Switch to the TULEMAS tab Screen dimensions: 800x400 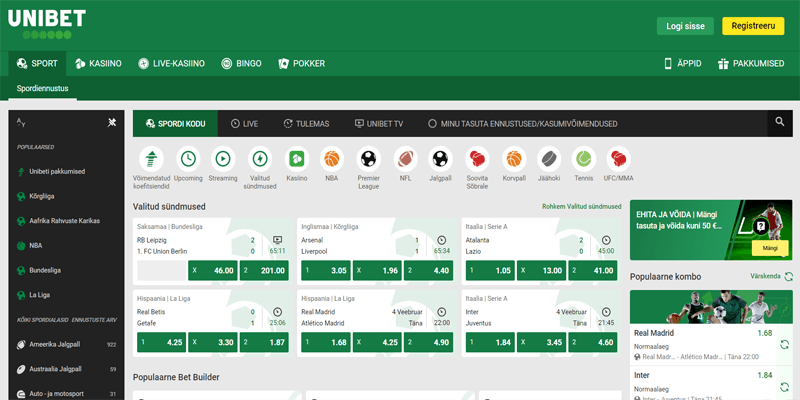click(306, 123)
